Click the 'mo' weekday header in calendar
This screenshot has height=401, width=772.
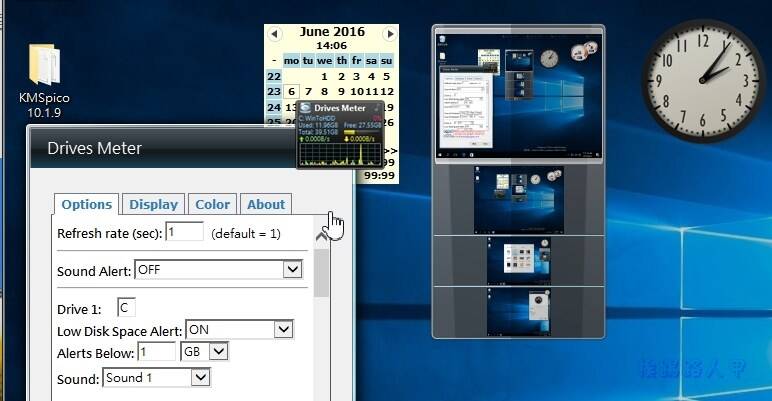pos(291,61)
